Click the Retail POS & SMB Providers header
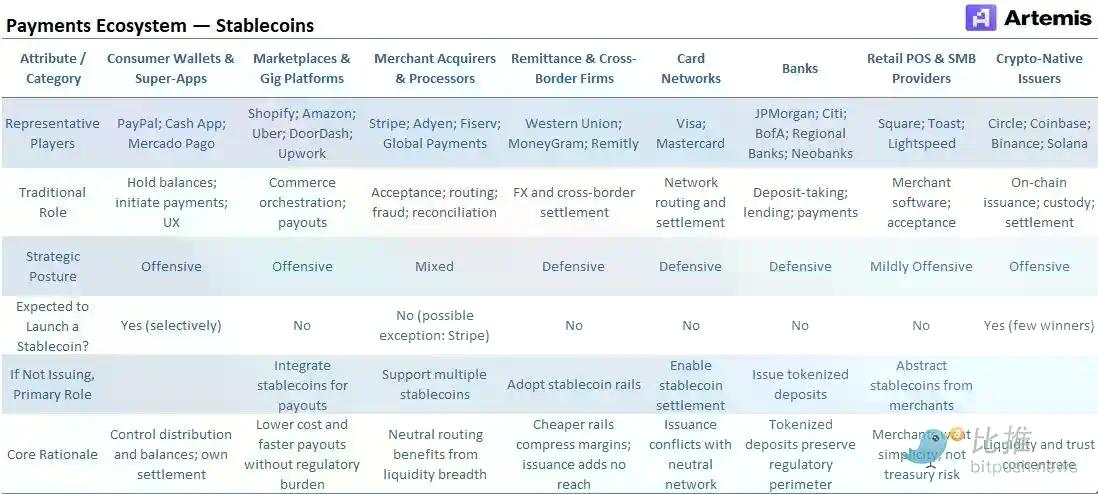The width and height of the screenshot is (1098, 494). (x=921, y=68)
